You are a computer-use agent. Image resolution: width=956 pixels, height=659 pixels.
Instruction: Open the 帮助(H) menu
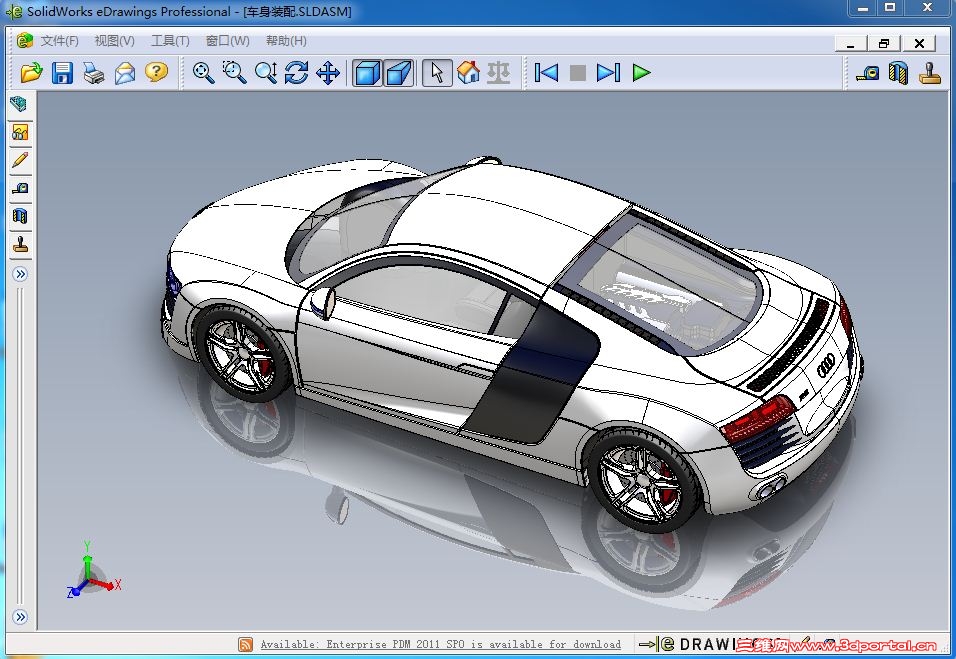click(x=286, y=41)
